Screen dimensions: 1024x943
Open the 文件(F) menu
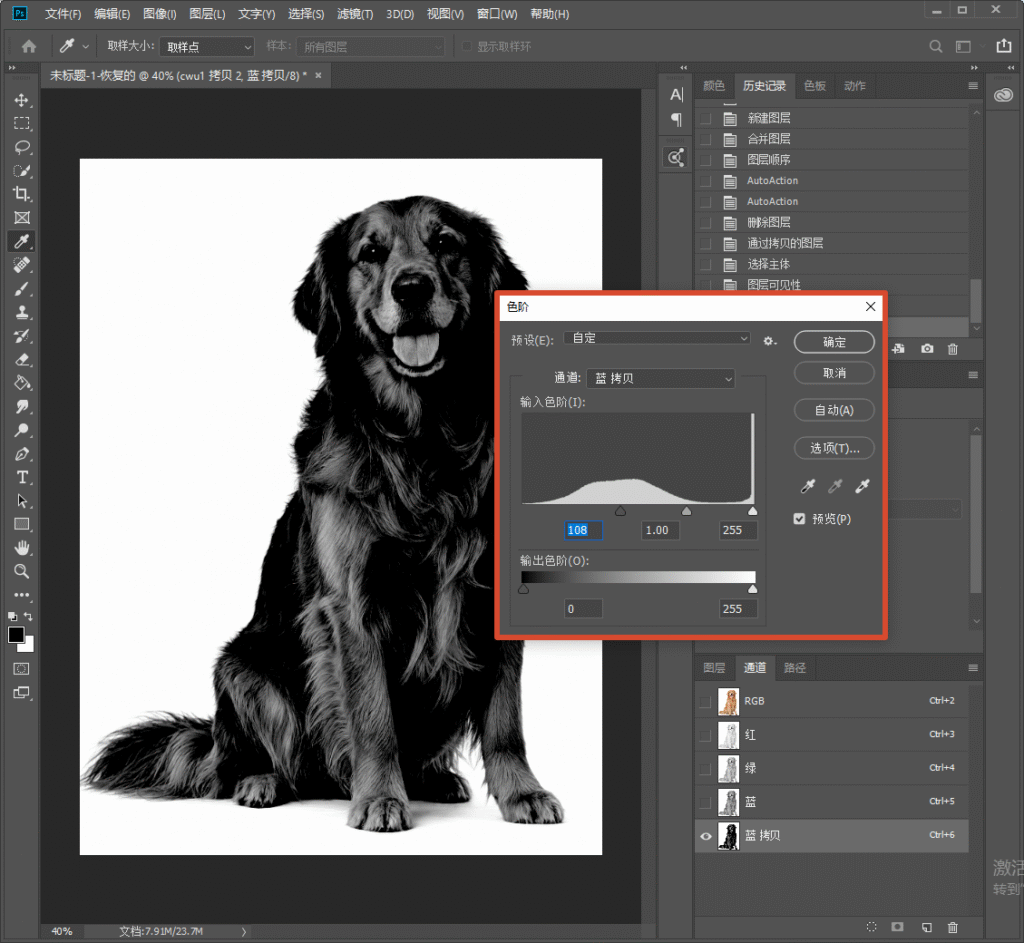click(x=63, y=14)
